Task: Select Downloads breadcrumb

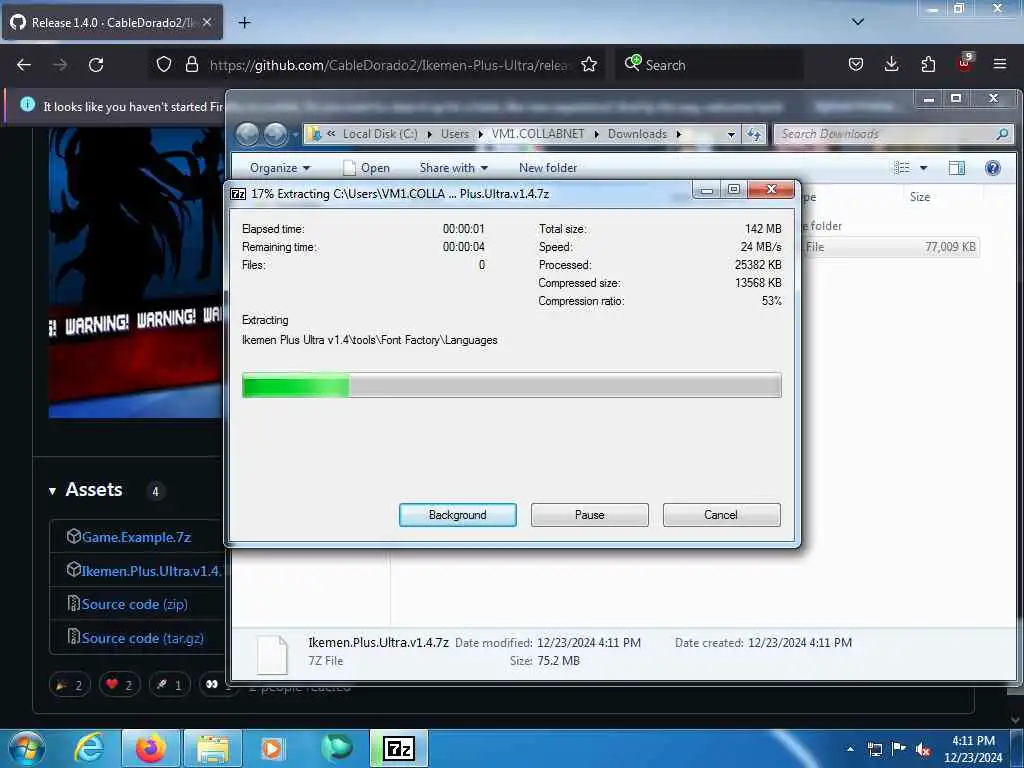Action: (637, 134)
